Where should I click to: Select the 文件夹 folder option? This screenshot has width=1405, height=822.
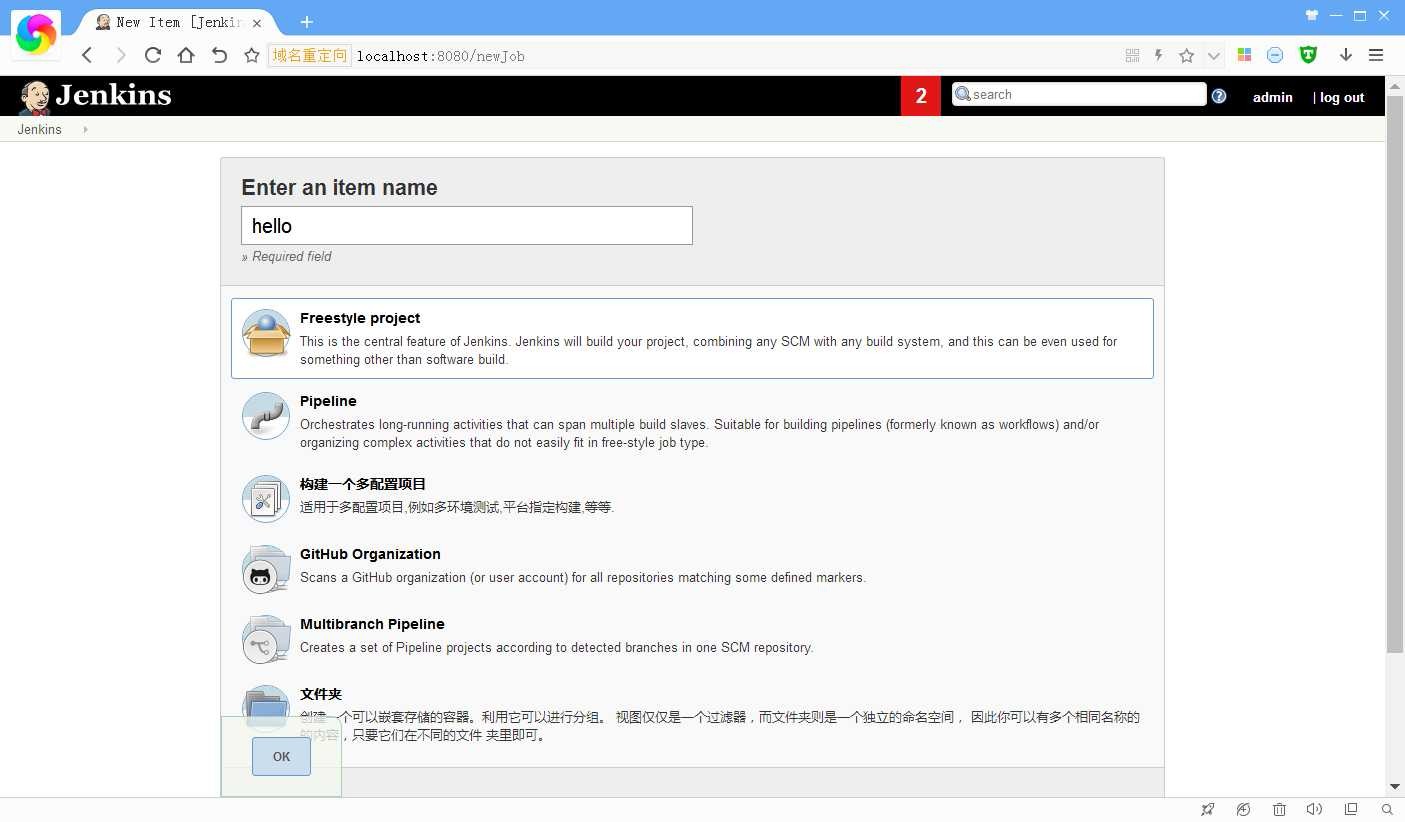pos(321,694)
